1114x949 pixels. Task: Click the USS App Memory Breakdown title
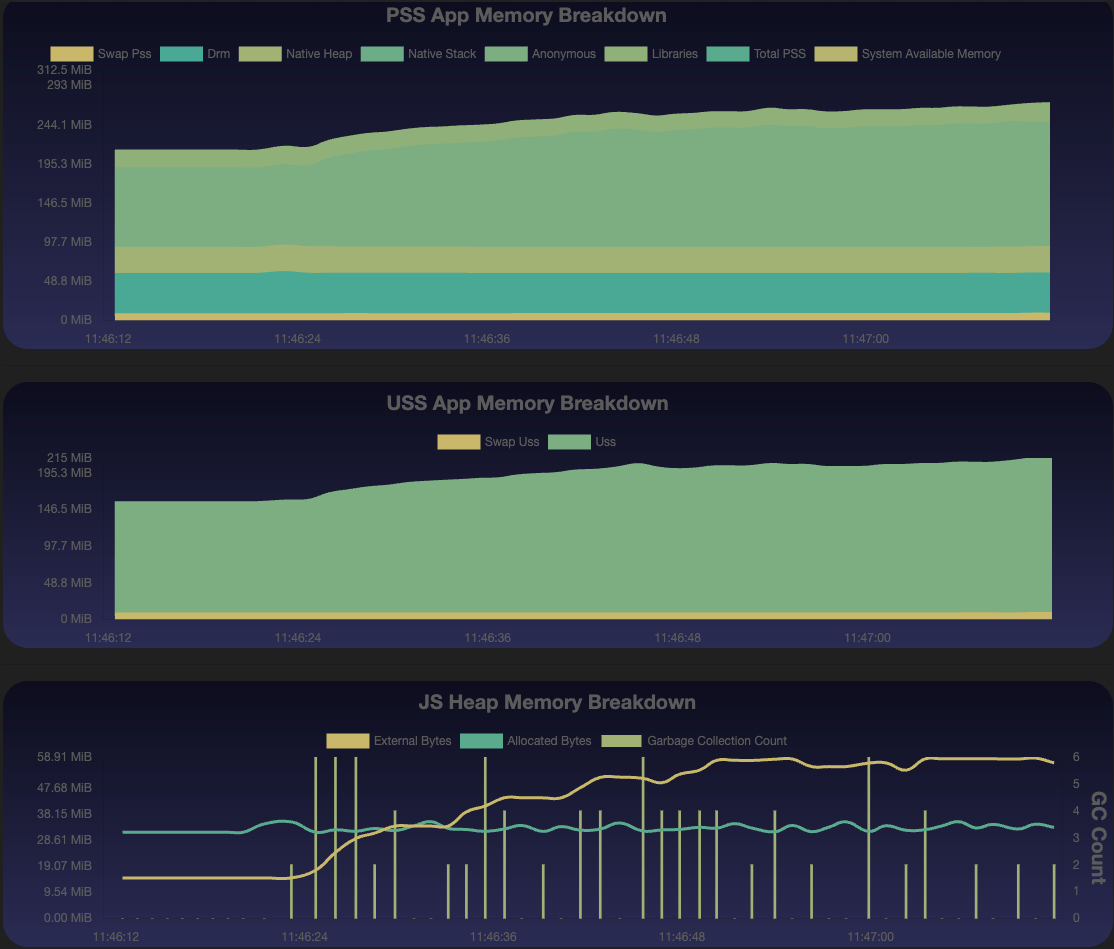(528, 403)
